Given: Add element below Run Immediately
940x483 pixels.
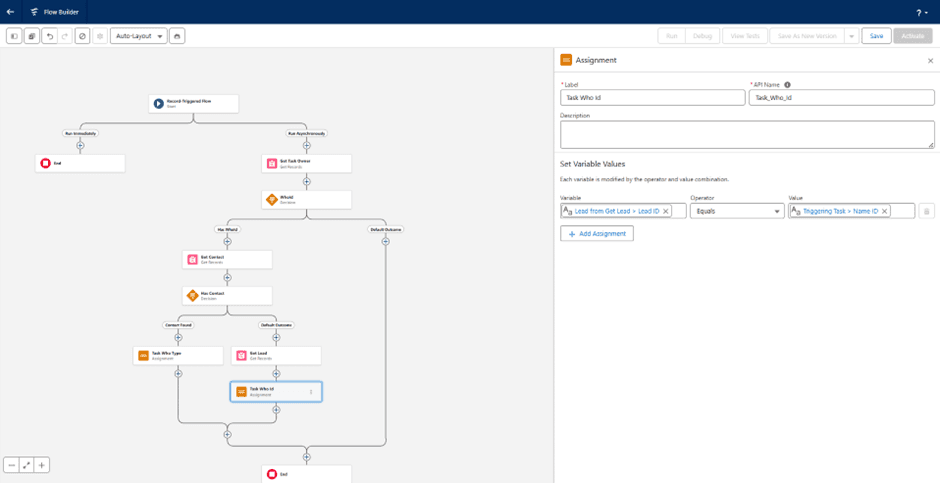Looking at the screenshot, I should point(80,145).
